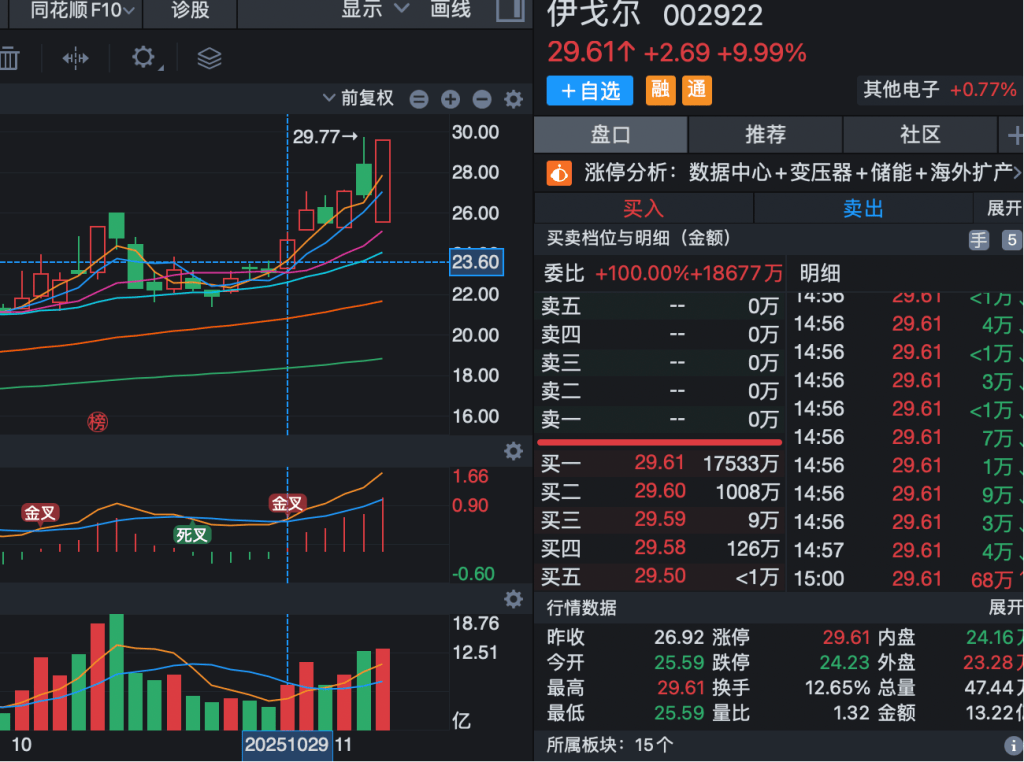The image size is (1024, 762).
Task: Switch to the 推荐 tab
Action: tap(765, 135)
